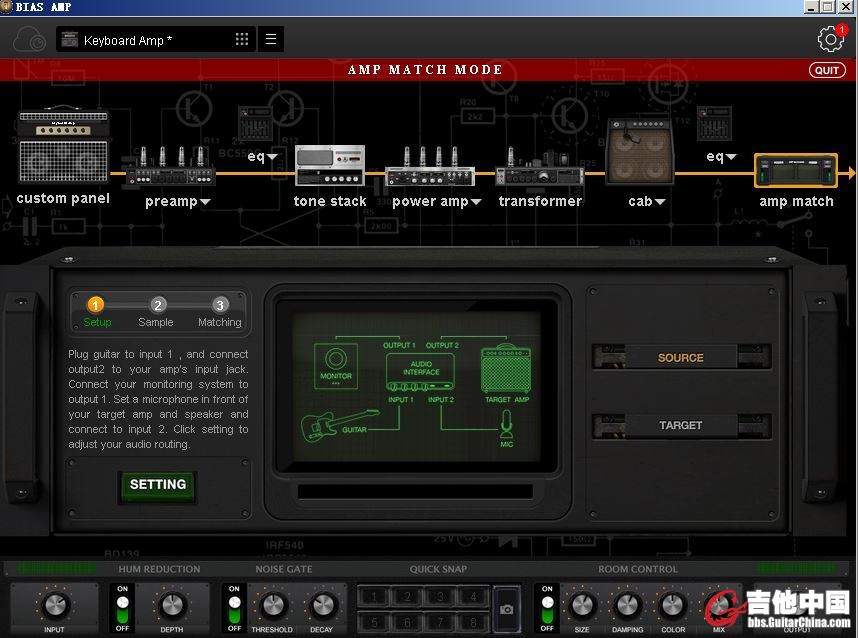Select the transformer module image

pos(540,166)
